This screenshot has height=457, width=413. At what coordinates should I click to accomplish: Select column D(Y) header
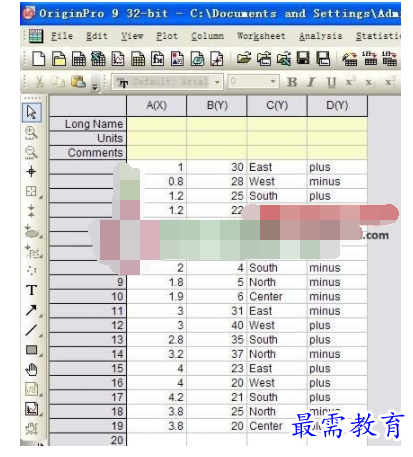pyautogui.click(x=337, y=106)
